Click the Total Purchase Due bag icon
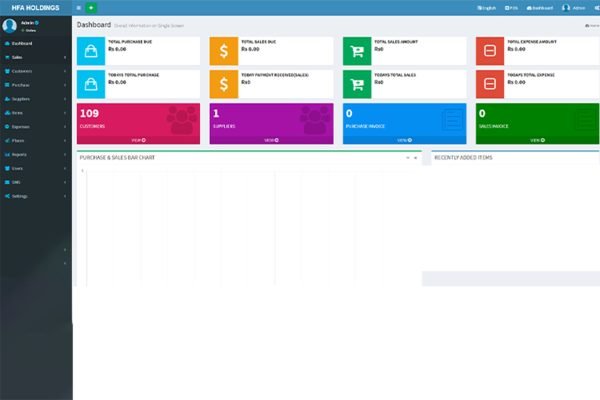The image size is (600, 400). tap(90, 51)
